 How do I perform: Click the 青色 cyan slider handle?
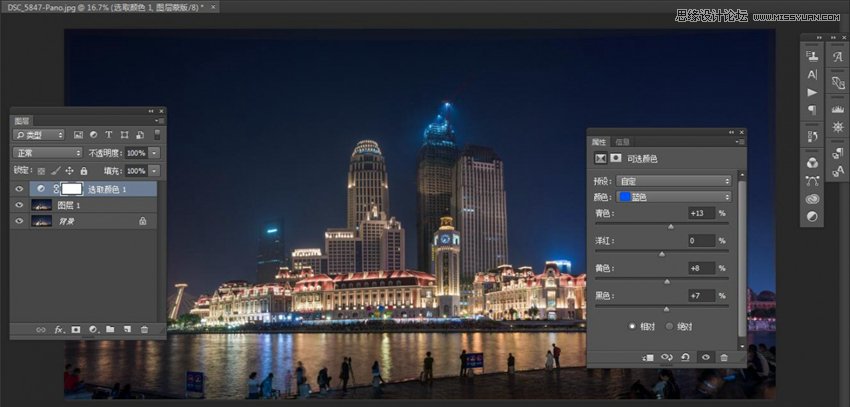tap(671, 227)
